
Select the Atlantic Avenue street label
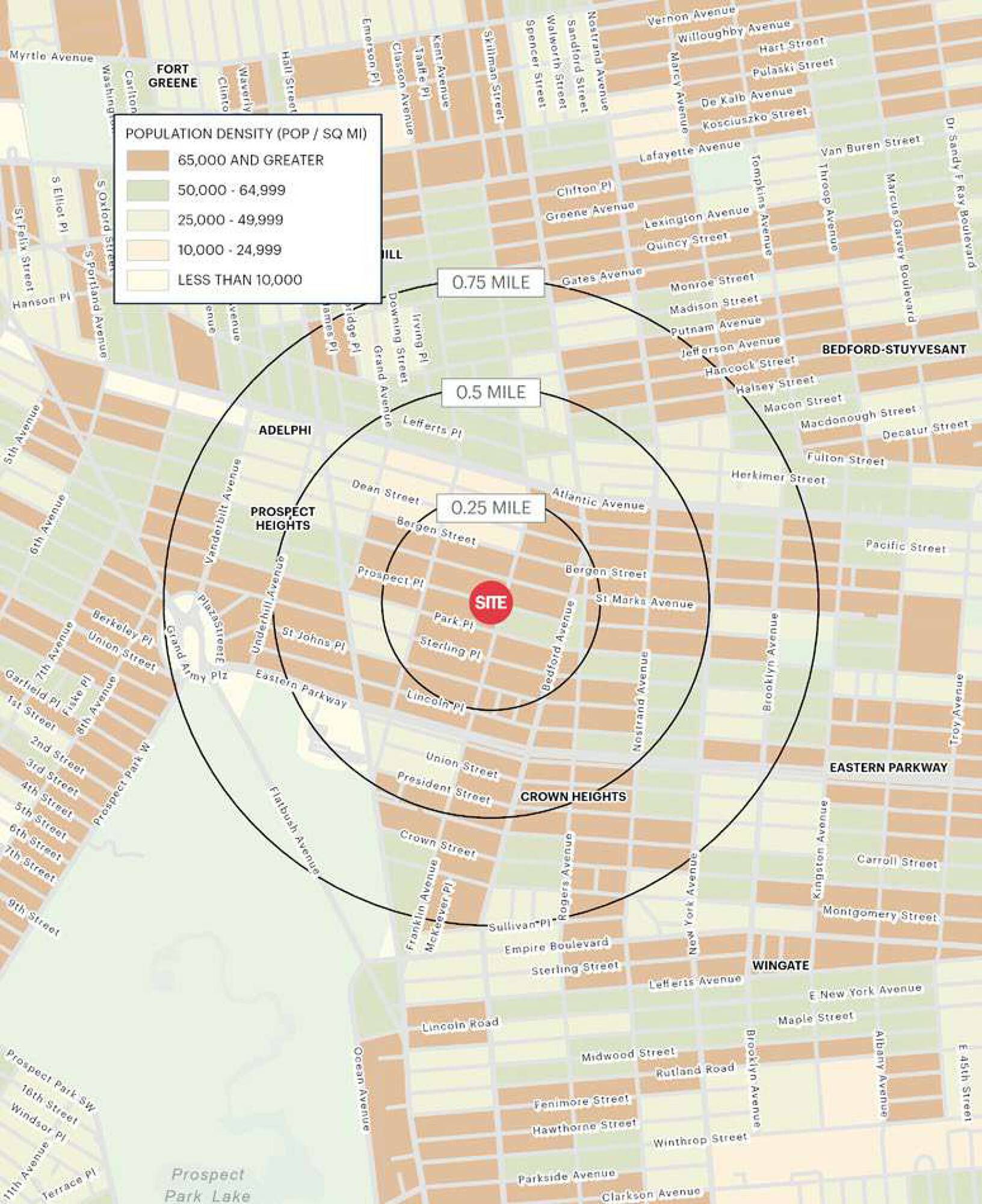point(599,499)
